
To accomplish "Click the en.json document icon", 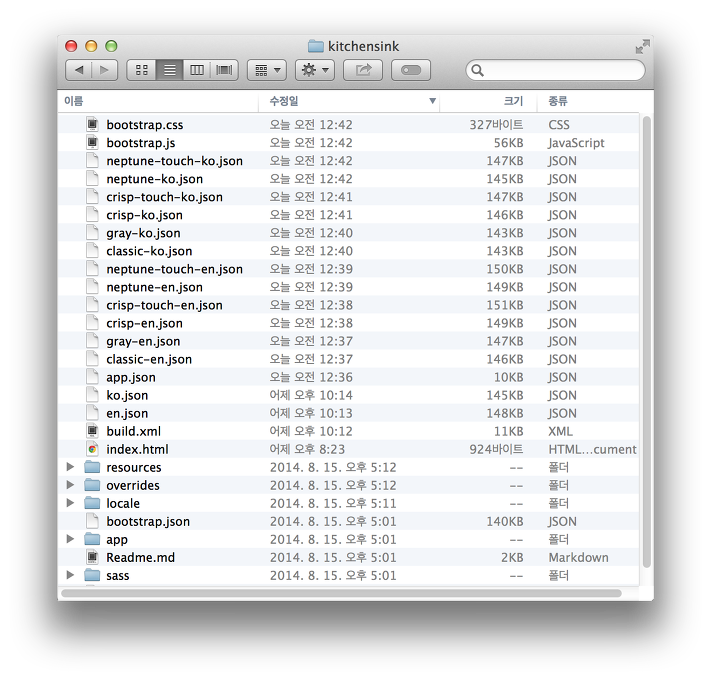I will 93,413.
